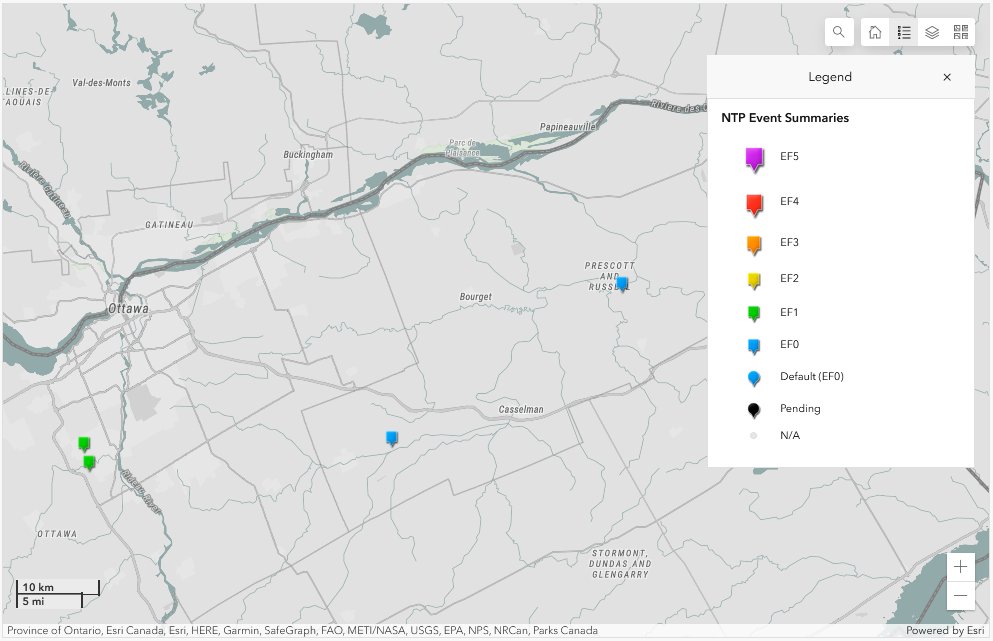Click the yellow EF2 color symbol
Image resolution: width=993 pixels, height=641 pixels.
(753, 279)
